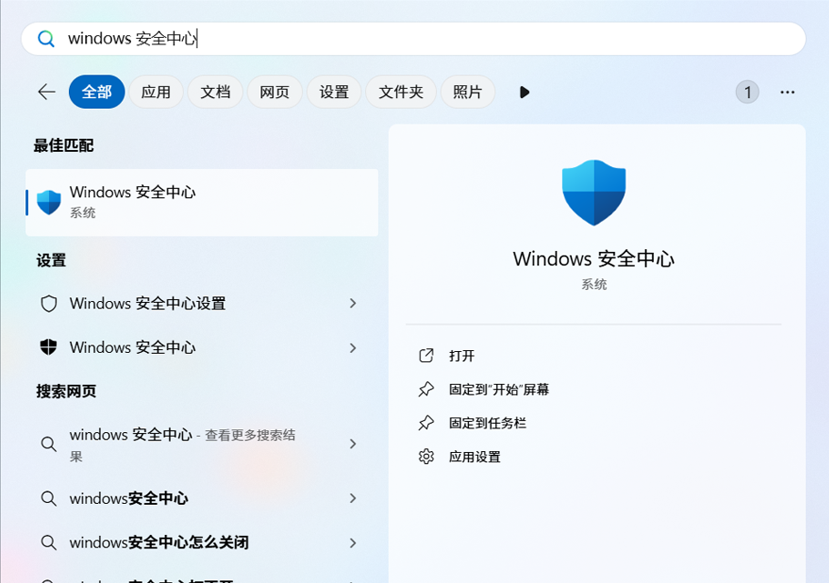Expand chevron for 查看更多搜索结果 web result
829x583 pixels.
353,444
